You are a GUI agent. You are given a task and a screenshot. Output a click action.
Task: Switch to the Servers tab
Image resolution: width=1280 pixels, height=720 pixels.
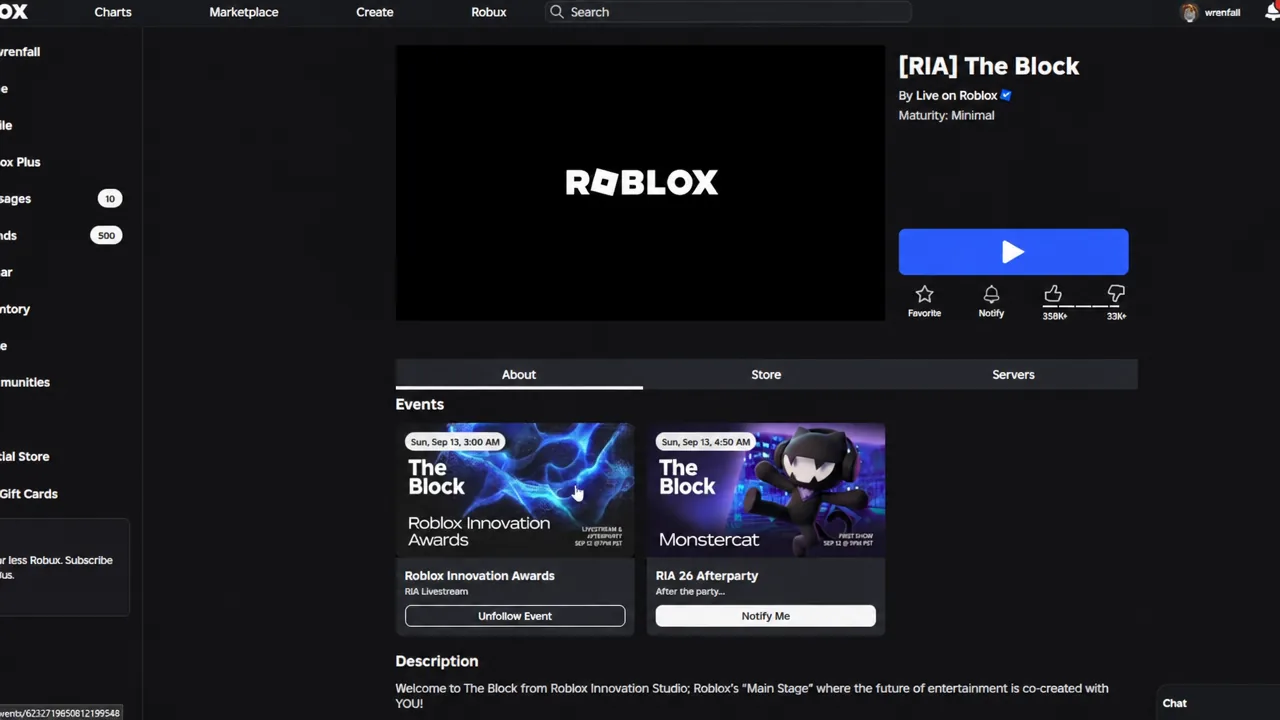(x=1013, y=374)
